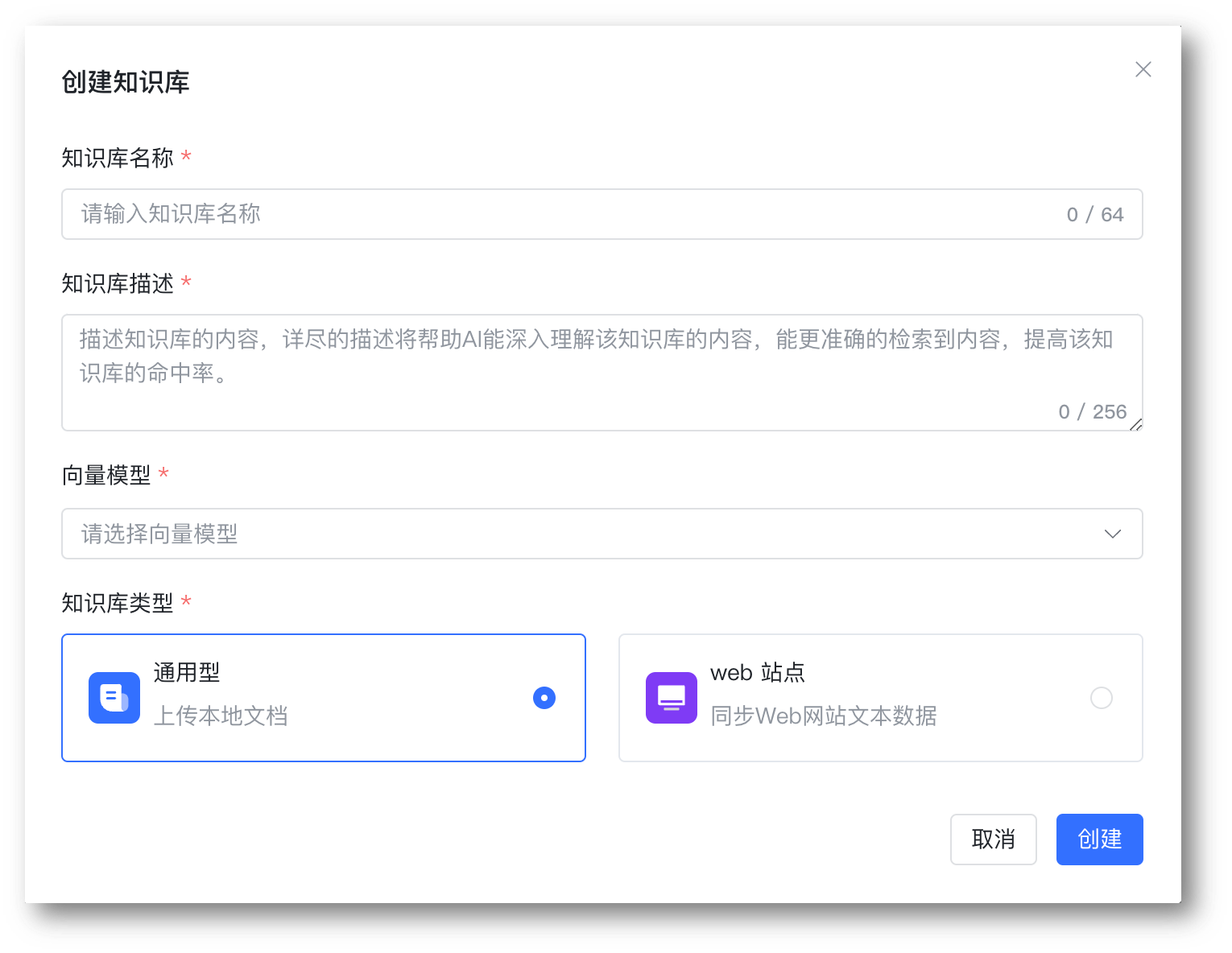Click the purple icon inside web 站点 card
The height and width of the screenshot is (953, 1232).
click(671, 698)
